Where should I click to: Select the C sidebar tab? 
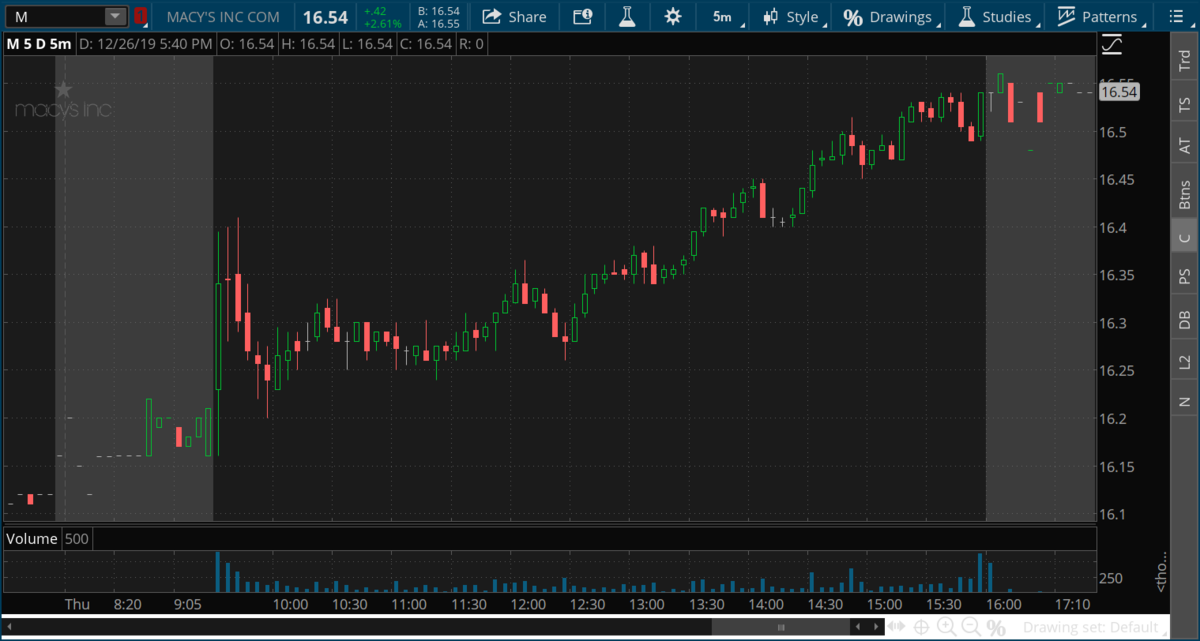coord(1185,237)
